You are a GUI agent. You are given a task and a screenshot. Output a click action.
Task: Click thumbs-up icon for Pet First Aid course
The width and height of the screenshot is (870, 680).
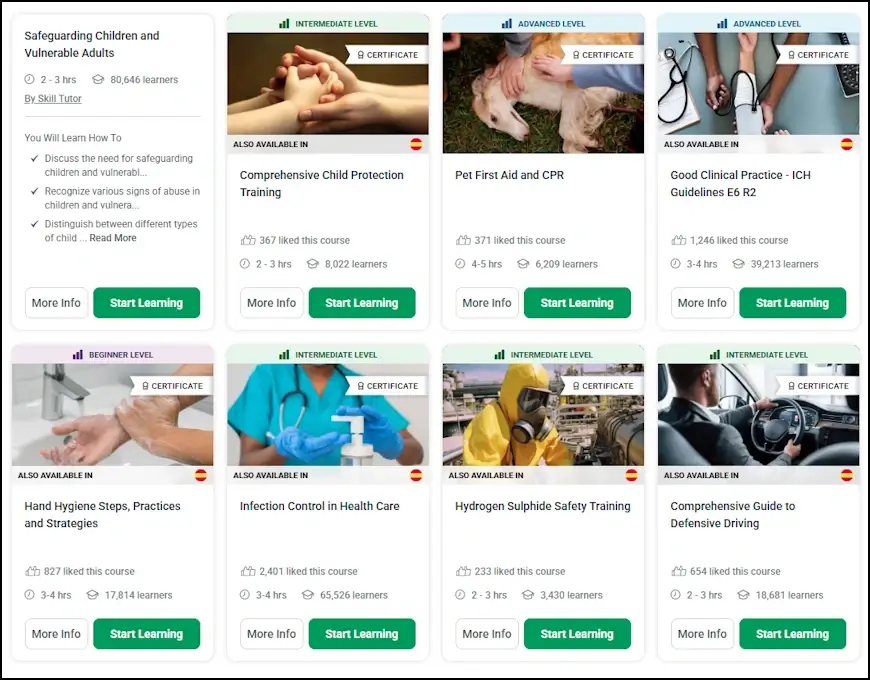[x=463, y=240]
